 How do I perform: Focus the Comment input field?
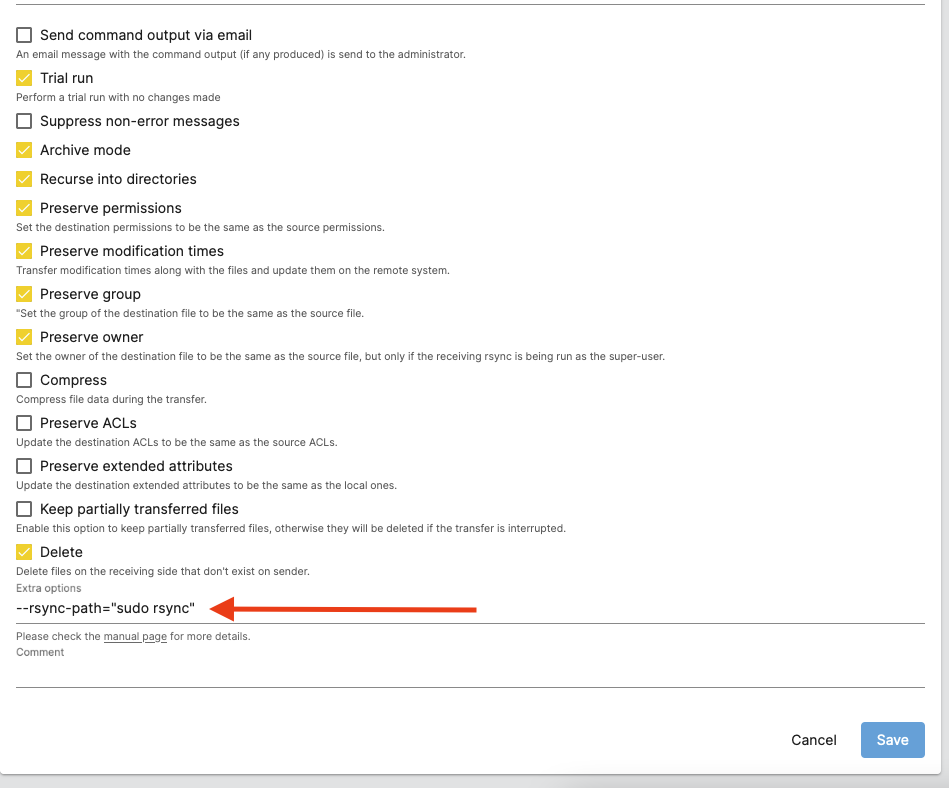tap(470, 673)
